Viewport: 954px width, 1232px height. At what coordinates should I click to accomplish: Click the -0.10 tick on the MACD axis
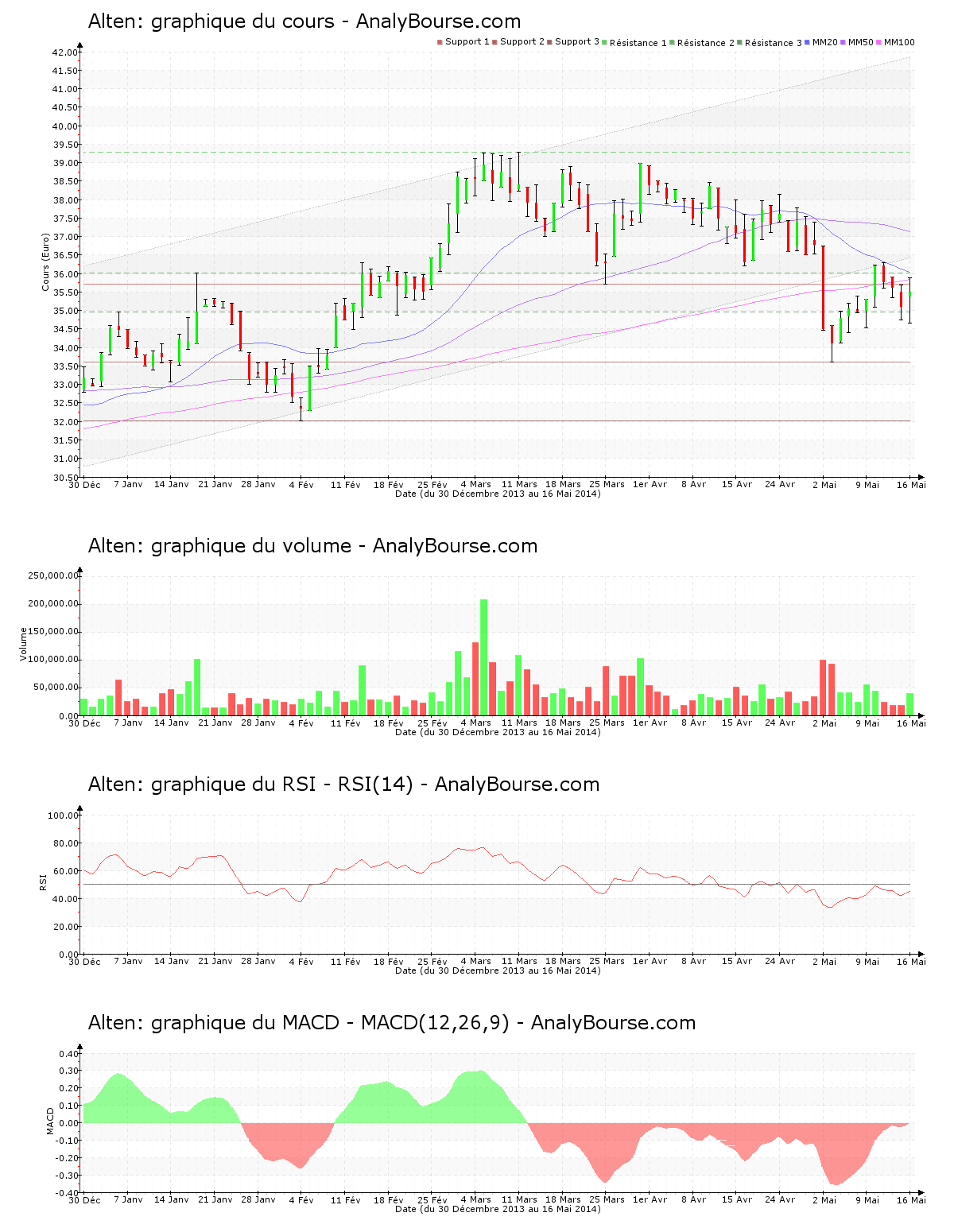point(67,1141)
